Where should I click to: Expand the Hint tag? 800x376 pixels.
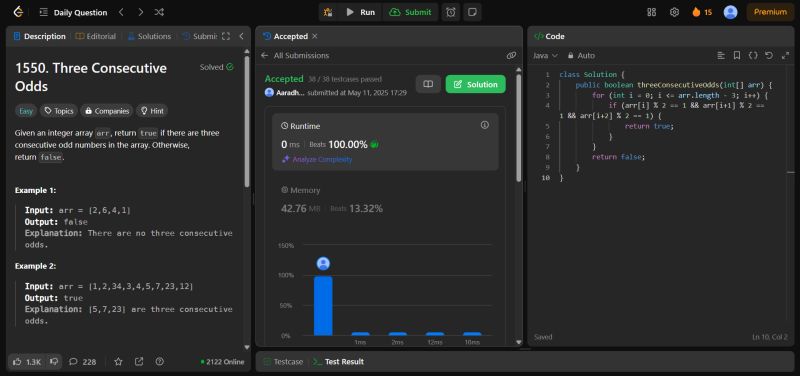[x=152, y=111]
